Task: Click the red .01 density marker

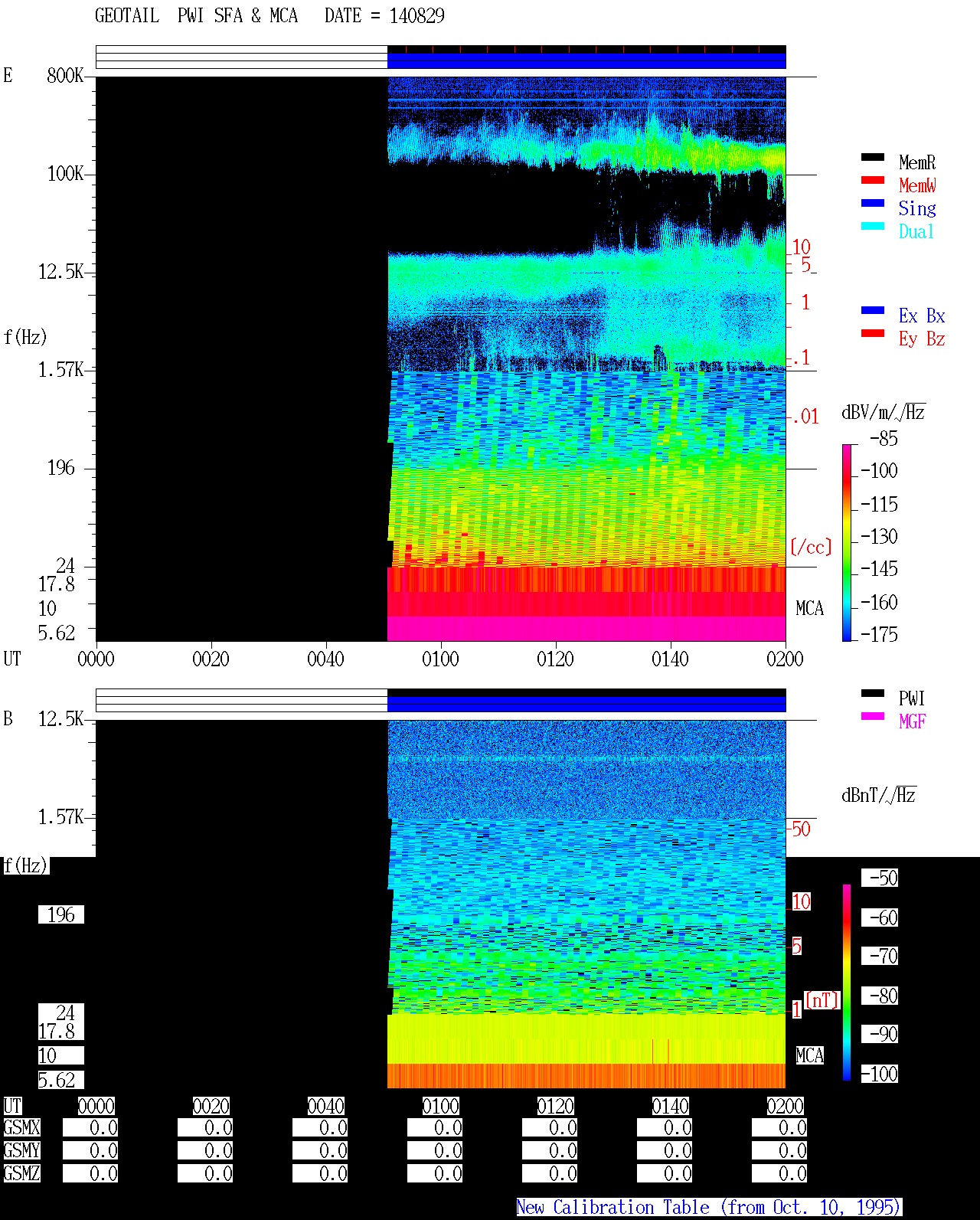Action: coord(805,417)
